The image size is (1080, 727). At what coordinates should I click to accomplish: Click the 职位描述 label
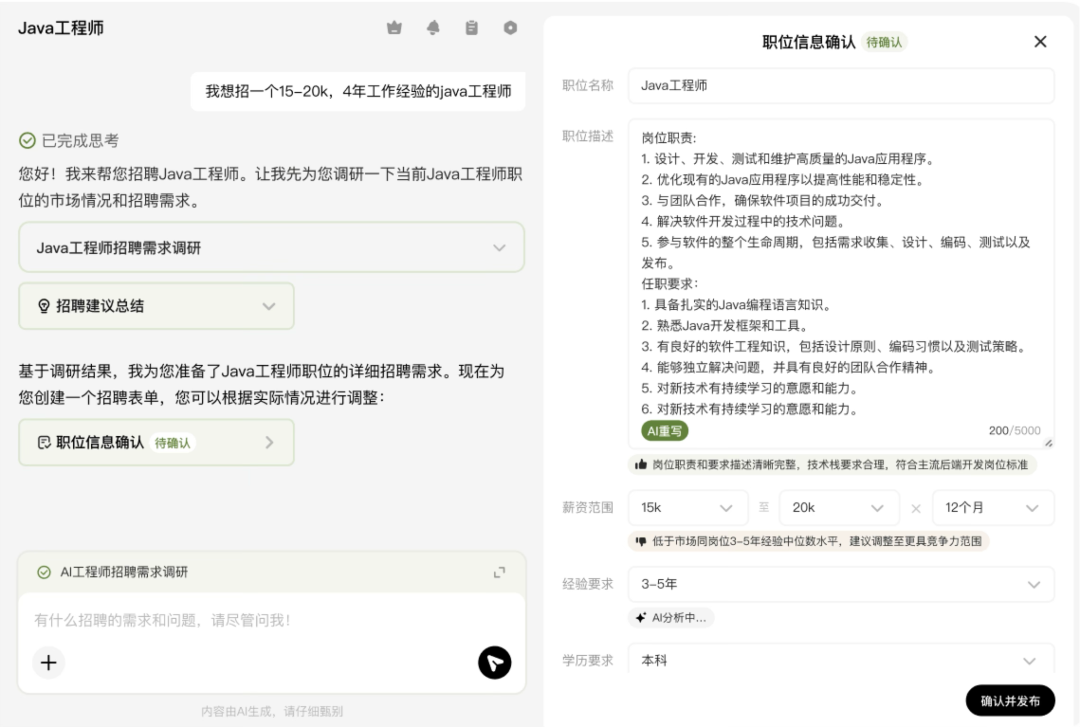pos(588,136)
